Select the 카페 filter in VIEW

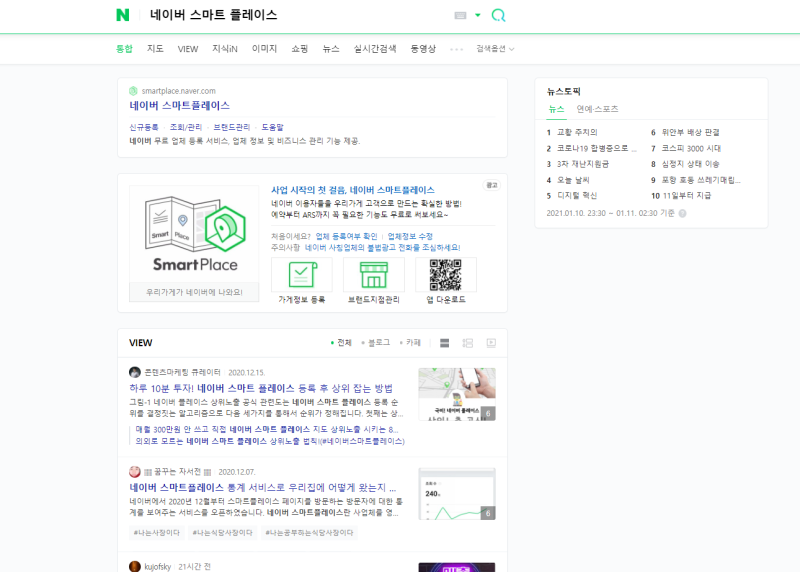(411, 342)
